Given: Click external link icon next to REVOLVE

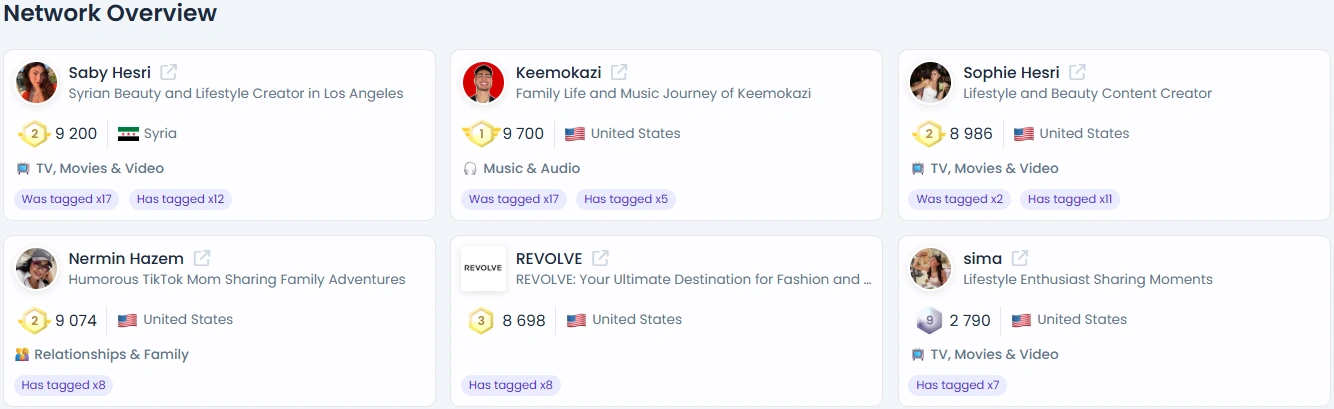Looking at the screenshot, I should pos(600,258).
